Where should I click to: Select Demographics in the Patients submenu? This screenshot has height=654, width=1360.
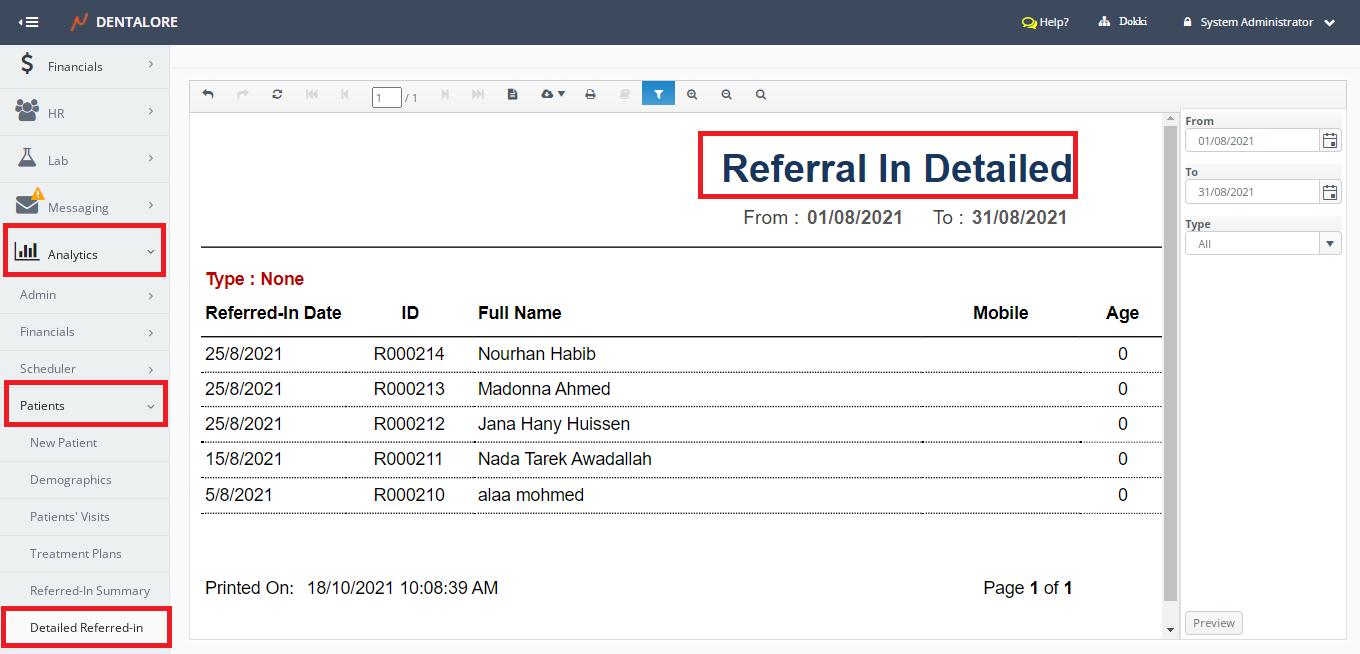click(71, 480)
